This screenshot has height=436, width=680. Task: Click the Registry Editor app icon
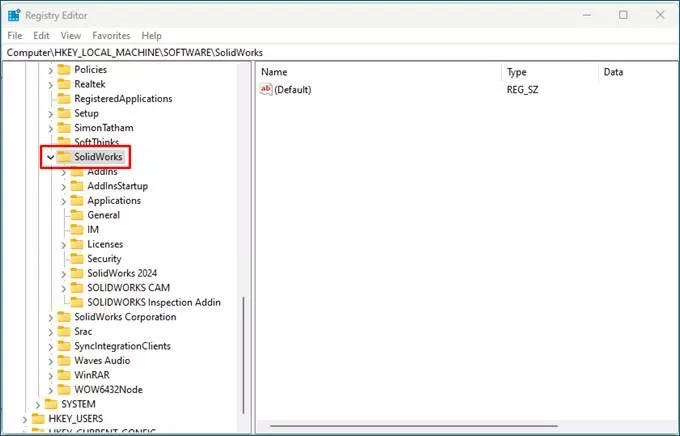point(14,15)
